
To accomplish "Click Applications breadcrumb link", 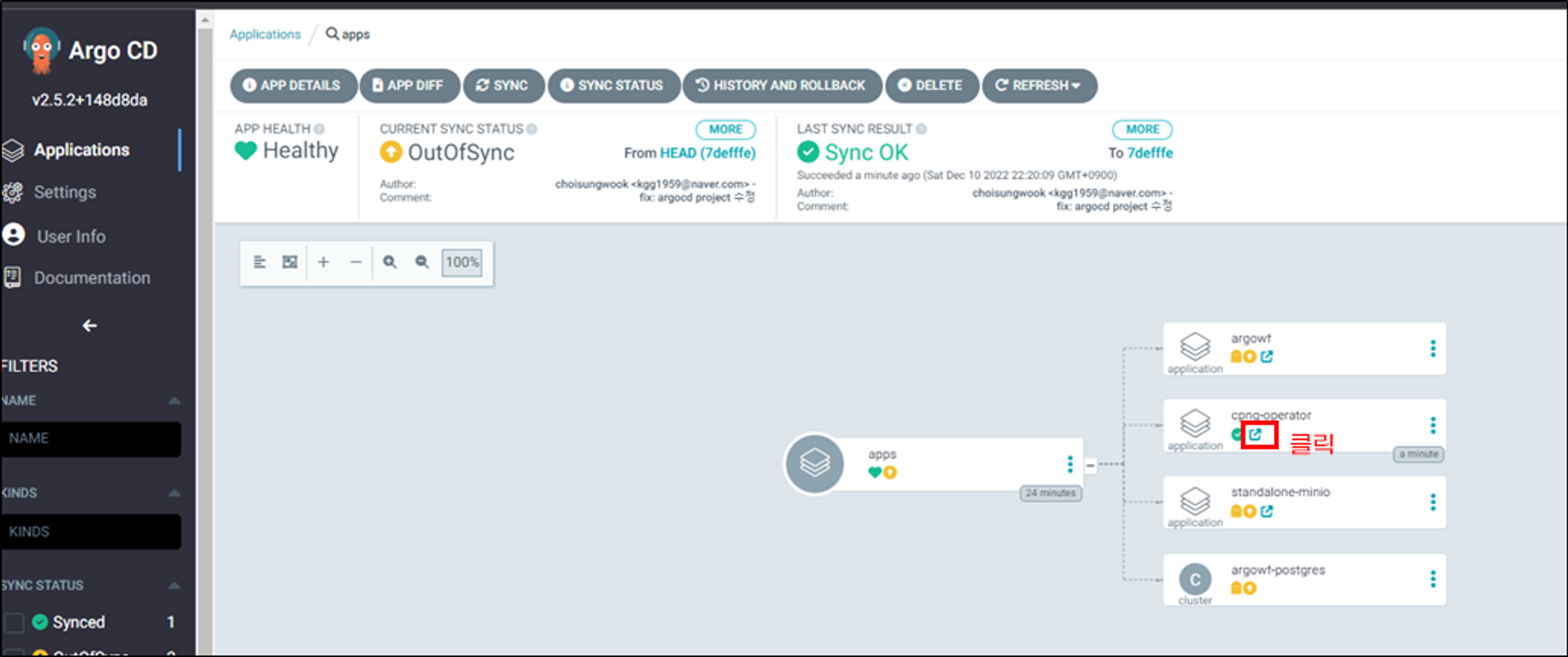I will 265,34.
